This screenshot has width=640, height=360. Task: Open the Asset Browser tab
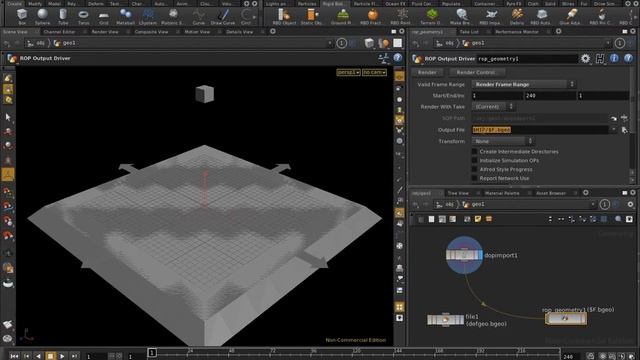pos(551,193)
